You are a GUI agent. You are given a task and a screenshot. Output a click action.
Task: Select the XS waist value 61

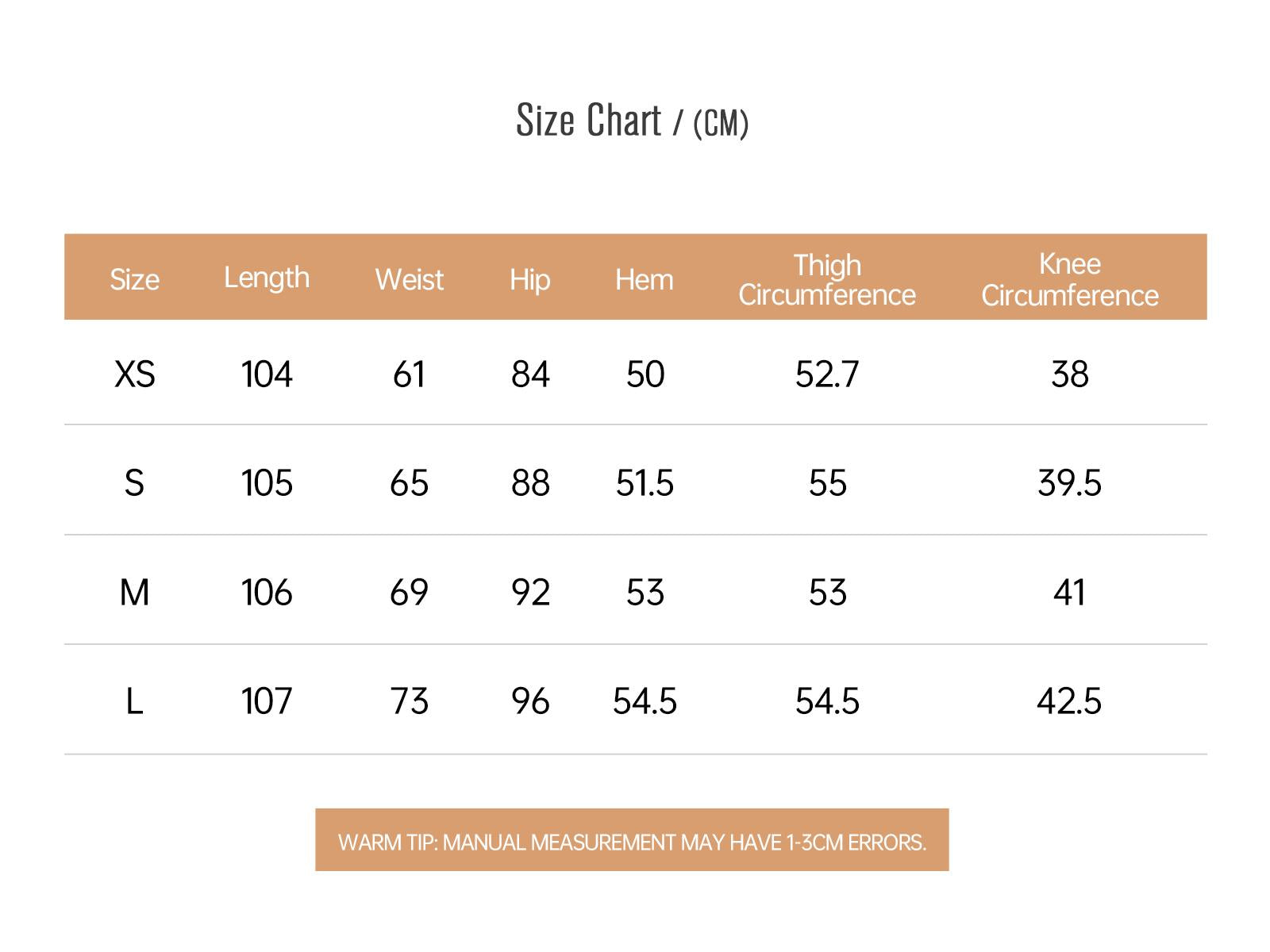(x=409, y=374)
